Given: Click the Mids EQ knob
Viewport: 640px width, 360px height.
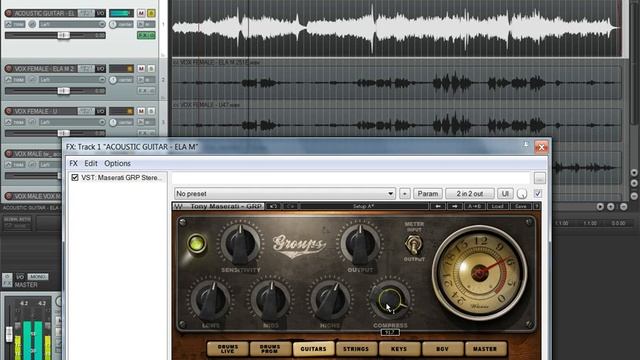Looking at the screenshot, I should pyautogui.click(x=271, y=301).
